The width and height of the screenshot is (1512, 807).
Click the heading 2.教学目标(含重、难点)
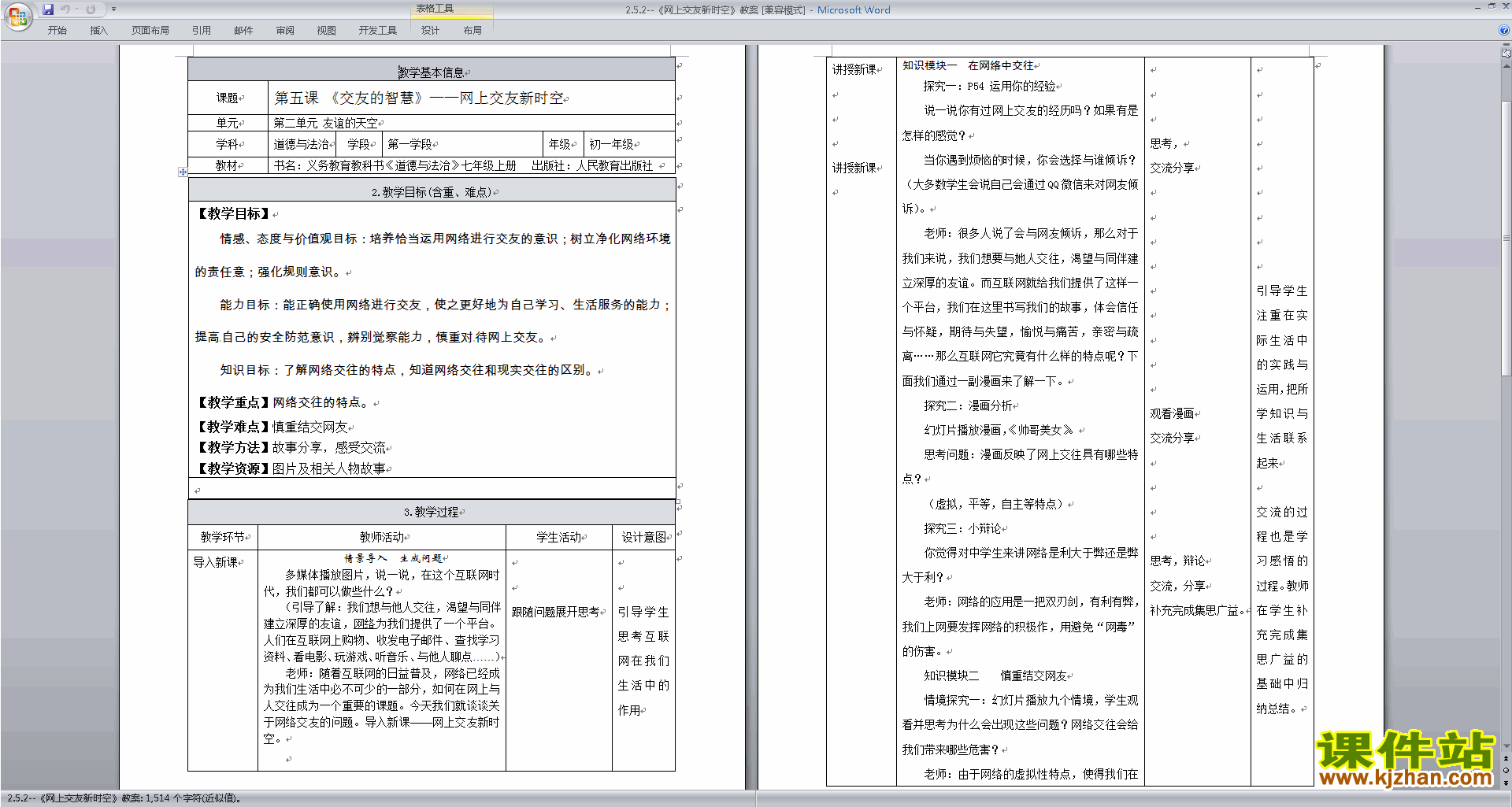pos(432,191)
